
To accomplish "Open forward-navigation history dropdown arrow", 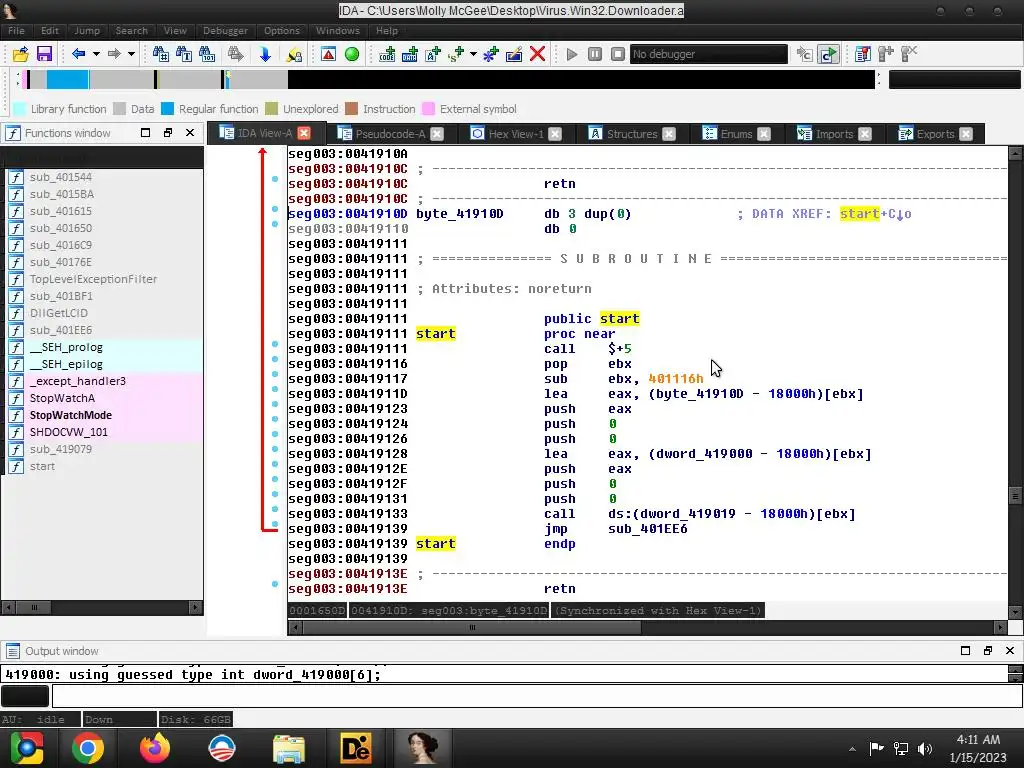I will tap(131, 54).
